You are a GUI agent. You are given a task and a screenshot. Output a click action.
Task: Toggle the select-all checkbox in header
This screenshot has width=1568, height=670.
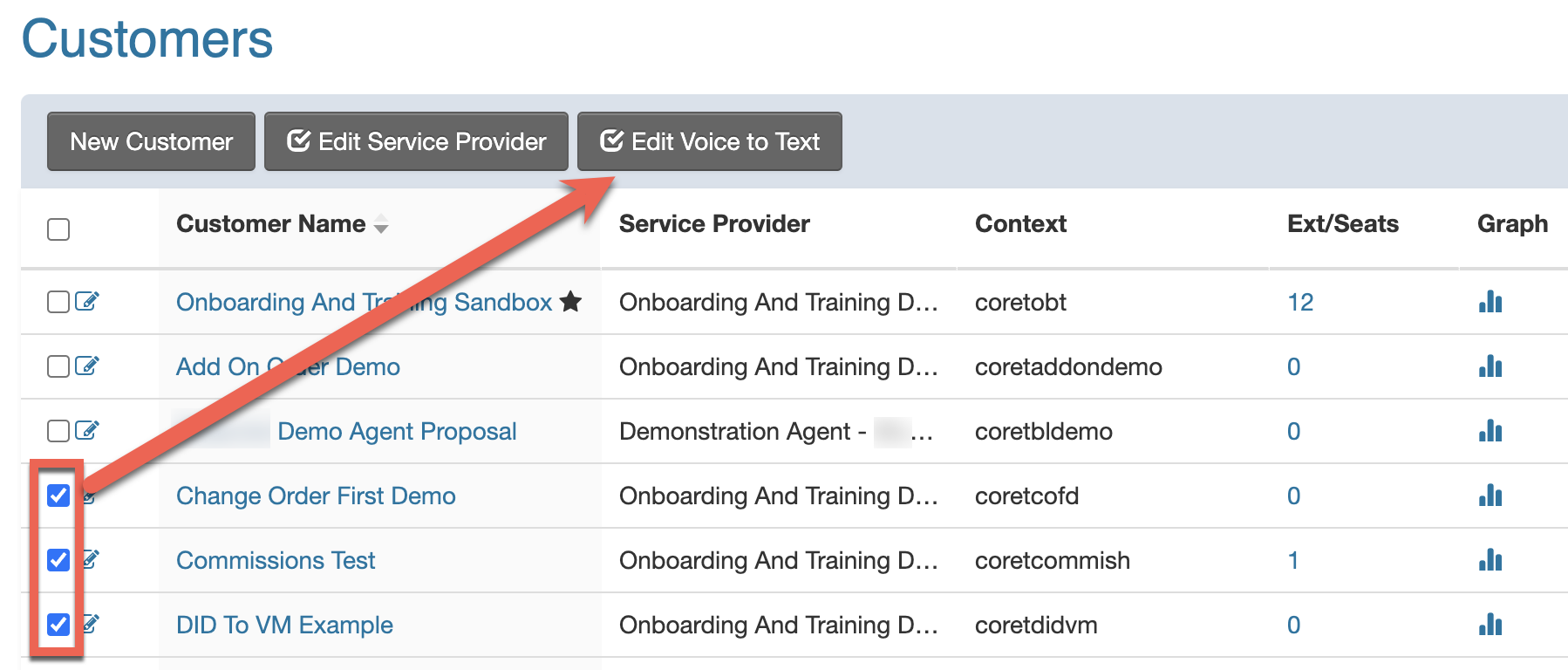click(x=58, y=229)
